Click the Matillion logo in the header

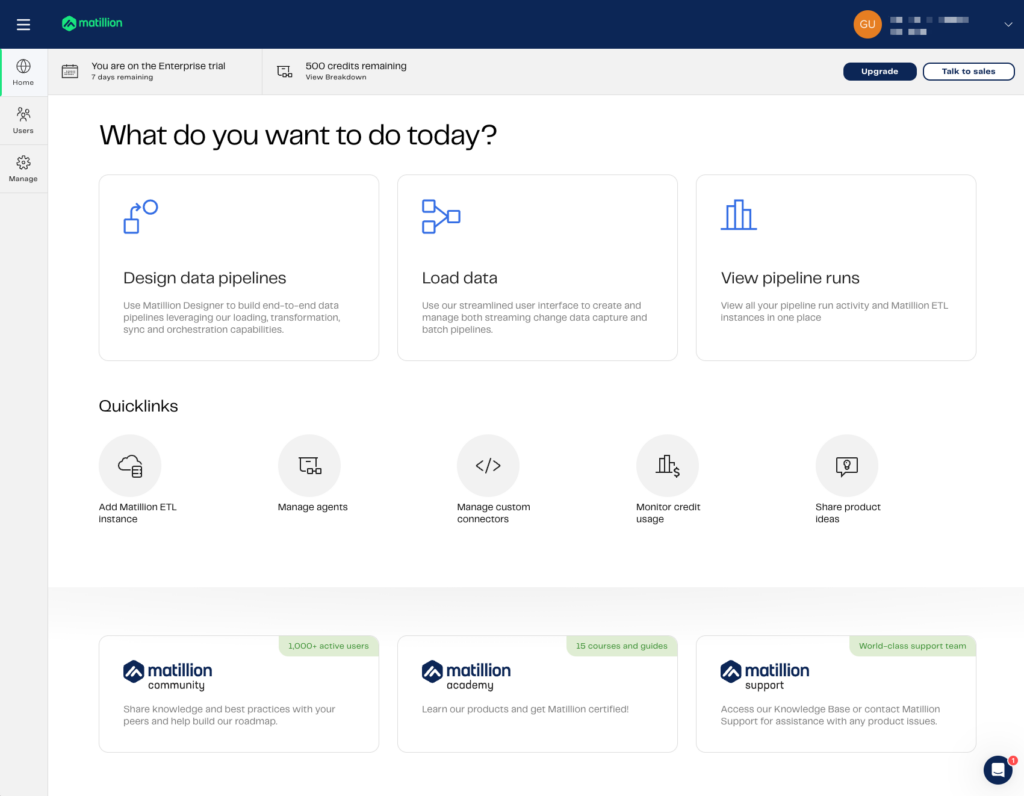click(x=91, y=22)
